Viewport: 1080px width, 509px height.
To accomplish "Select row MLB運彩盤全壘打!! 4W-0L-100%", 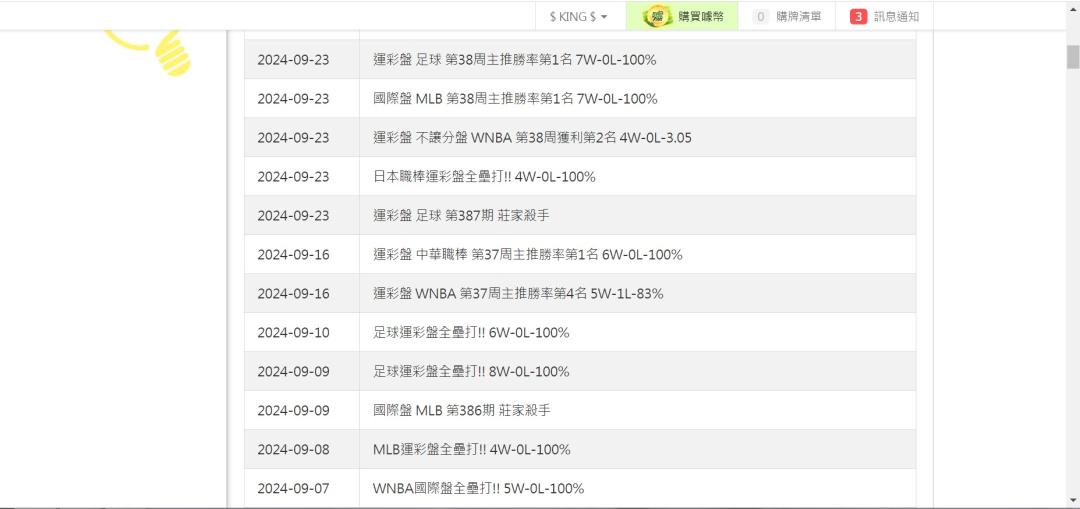I will pyautogui.click(x=580, y=449).
